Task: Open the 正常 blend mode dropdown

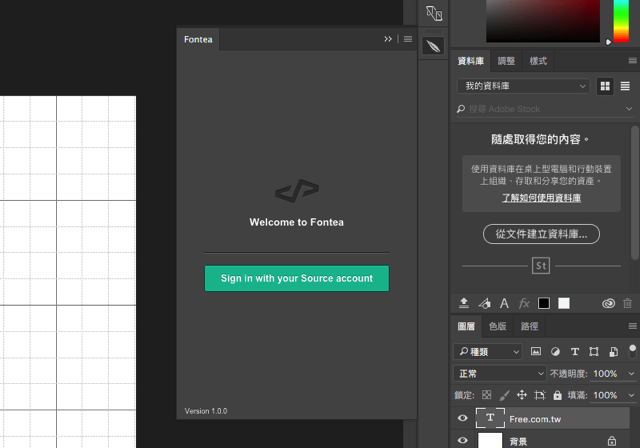Action: click(x=500, y=373)
